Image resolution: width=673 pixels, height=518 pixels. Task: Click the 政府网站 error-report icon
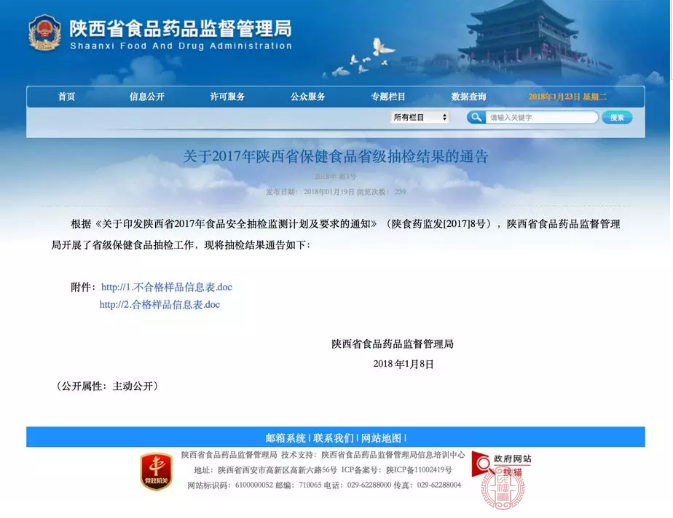point(501,464)
